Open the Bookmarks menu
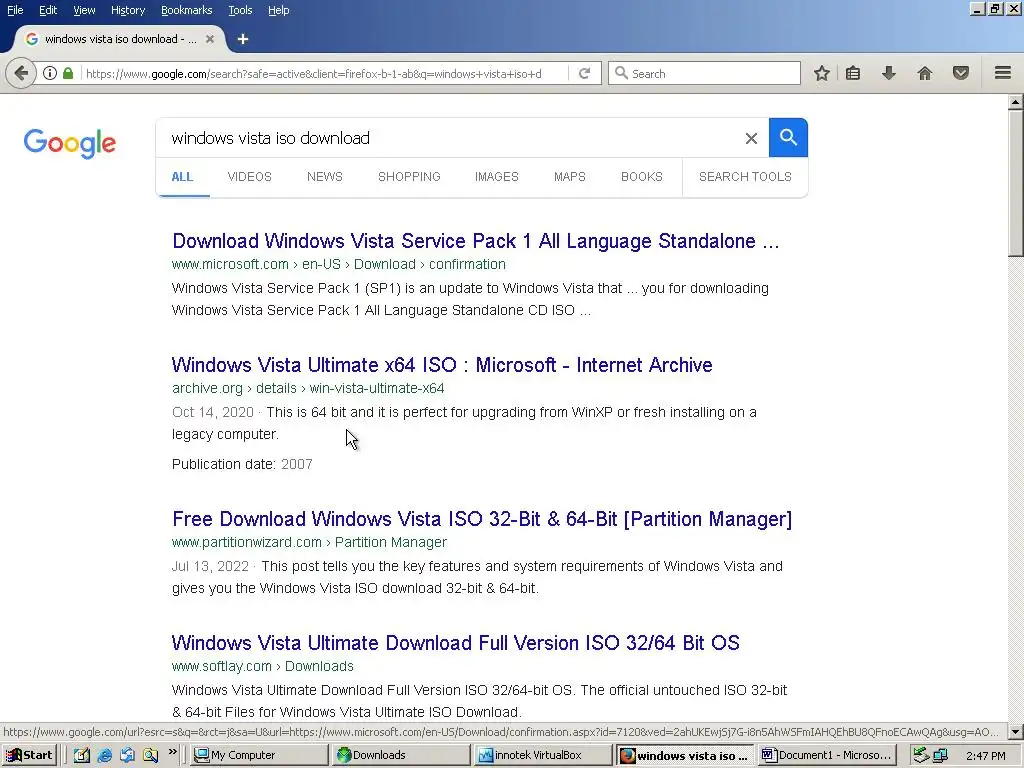This screenshot has width=1024, height=768. coord(186,10)
